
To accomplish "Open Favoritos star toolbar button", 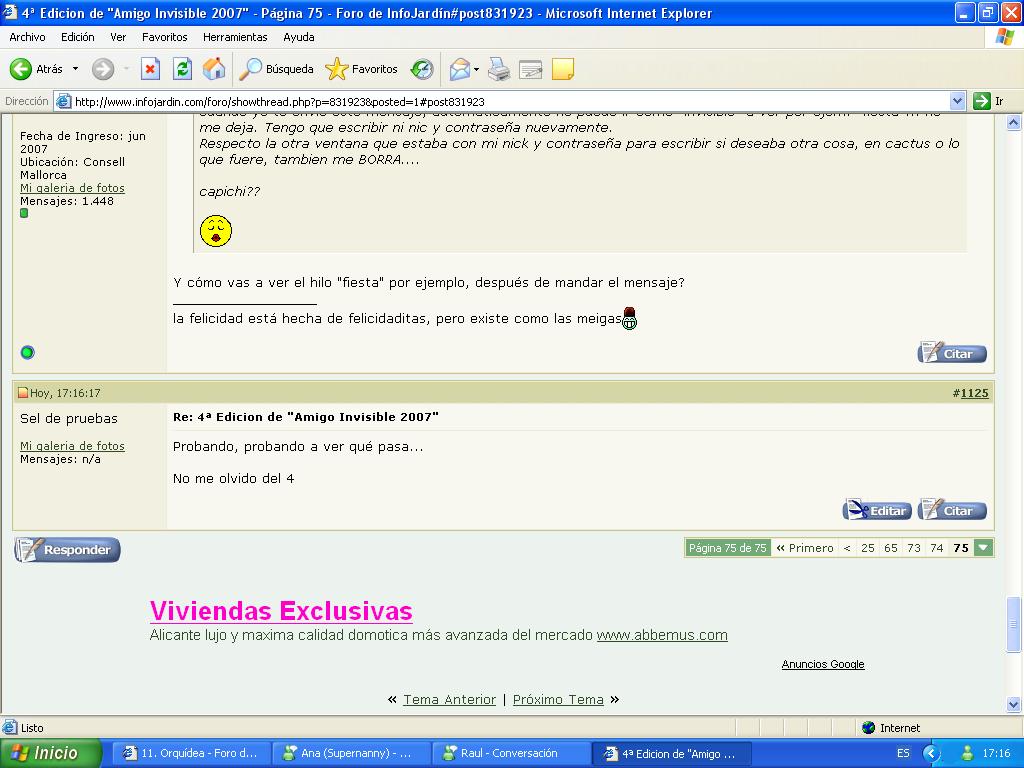I will tap(361, 69).
